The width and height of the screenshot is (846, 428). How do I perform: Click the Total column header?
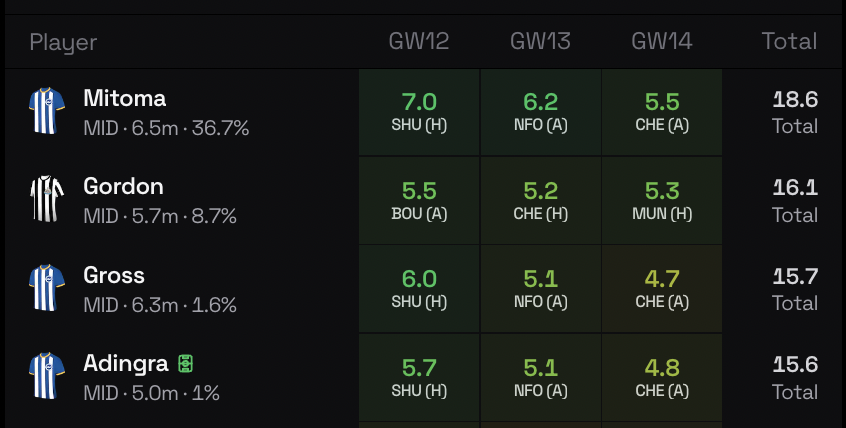point(789,41)
